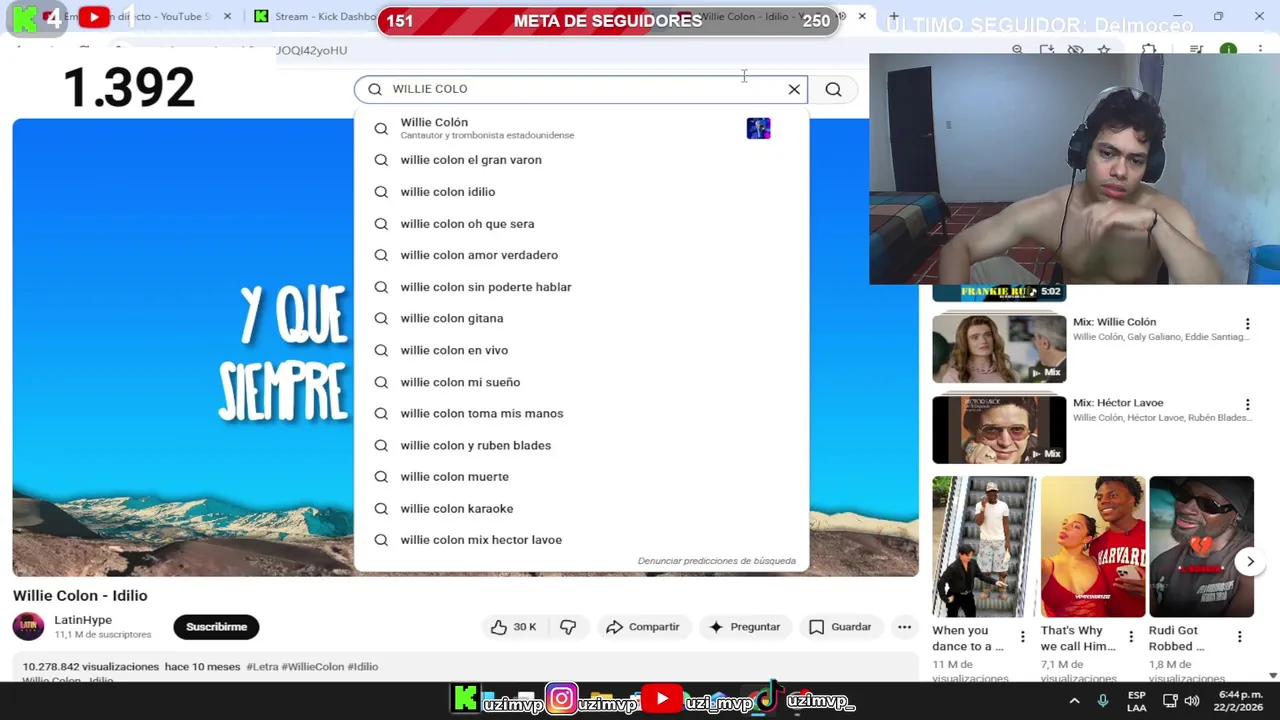Pick willie colon y ruben blades suggestion
This screenshot has height=720, width=1280.
tap(580, 445)
